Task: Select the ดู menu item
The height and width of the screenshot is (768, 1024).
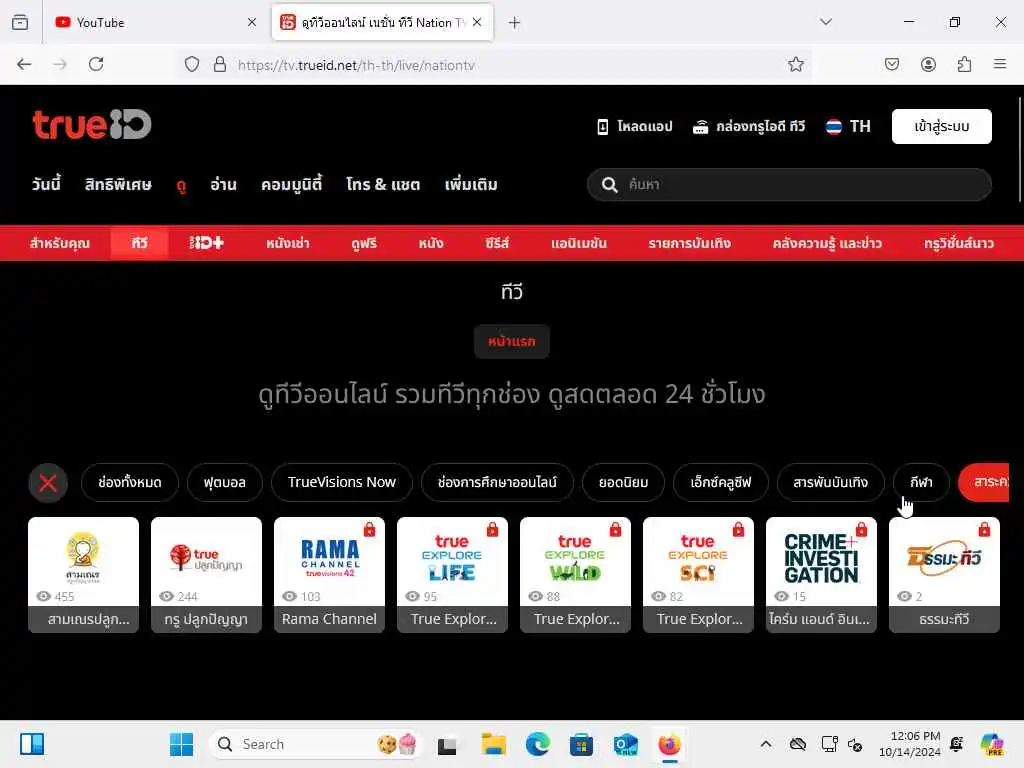Action: click(x=181, y=185)
